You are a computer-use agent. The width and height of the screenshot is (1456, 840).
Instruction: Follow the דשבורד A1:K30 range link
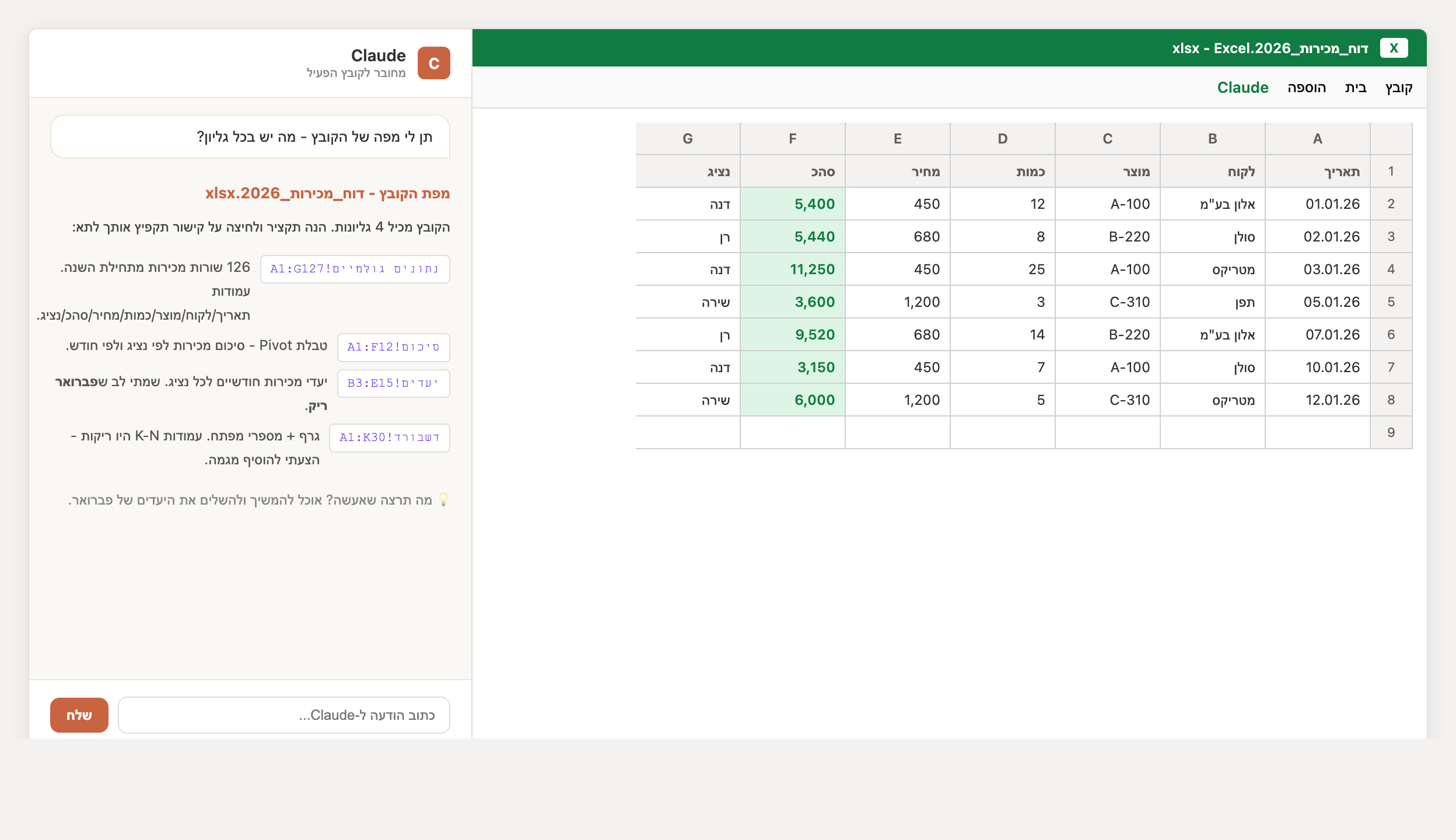[x=390, y=437]
